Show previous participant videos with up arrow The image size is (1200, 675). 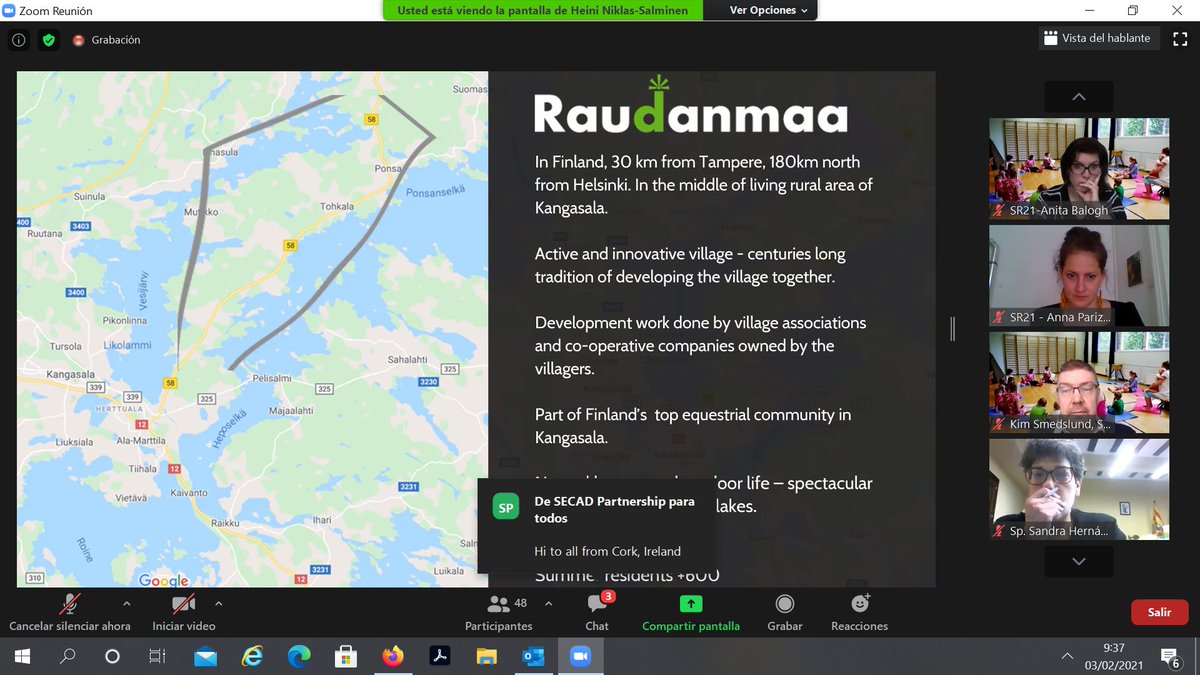pyautogui.click(x=1078, y=97)
